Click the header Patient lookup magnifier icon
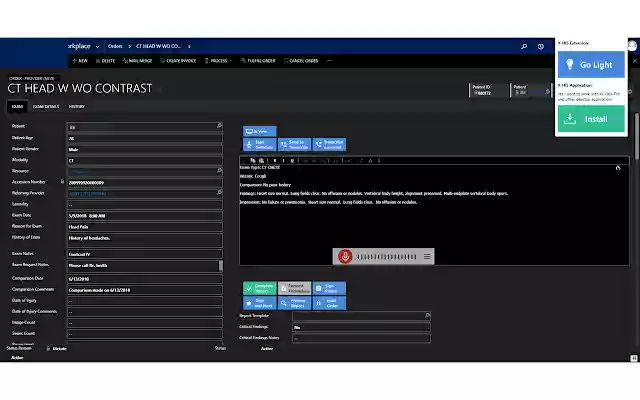Screen dimensions: 640x400 point(547,92)
